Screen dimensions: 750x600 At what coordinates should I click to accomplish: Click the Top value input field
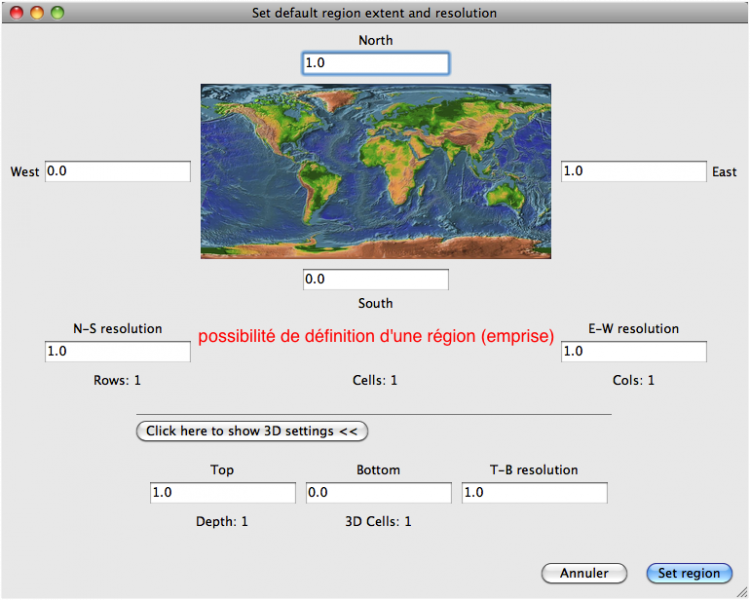point(222,493)
